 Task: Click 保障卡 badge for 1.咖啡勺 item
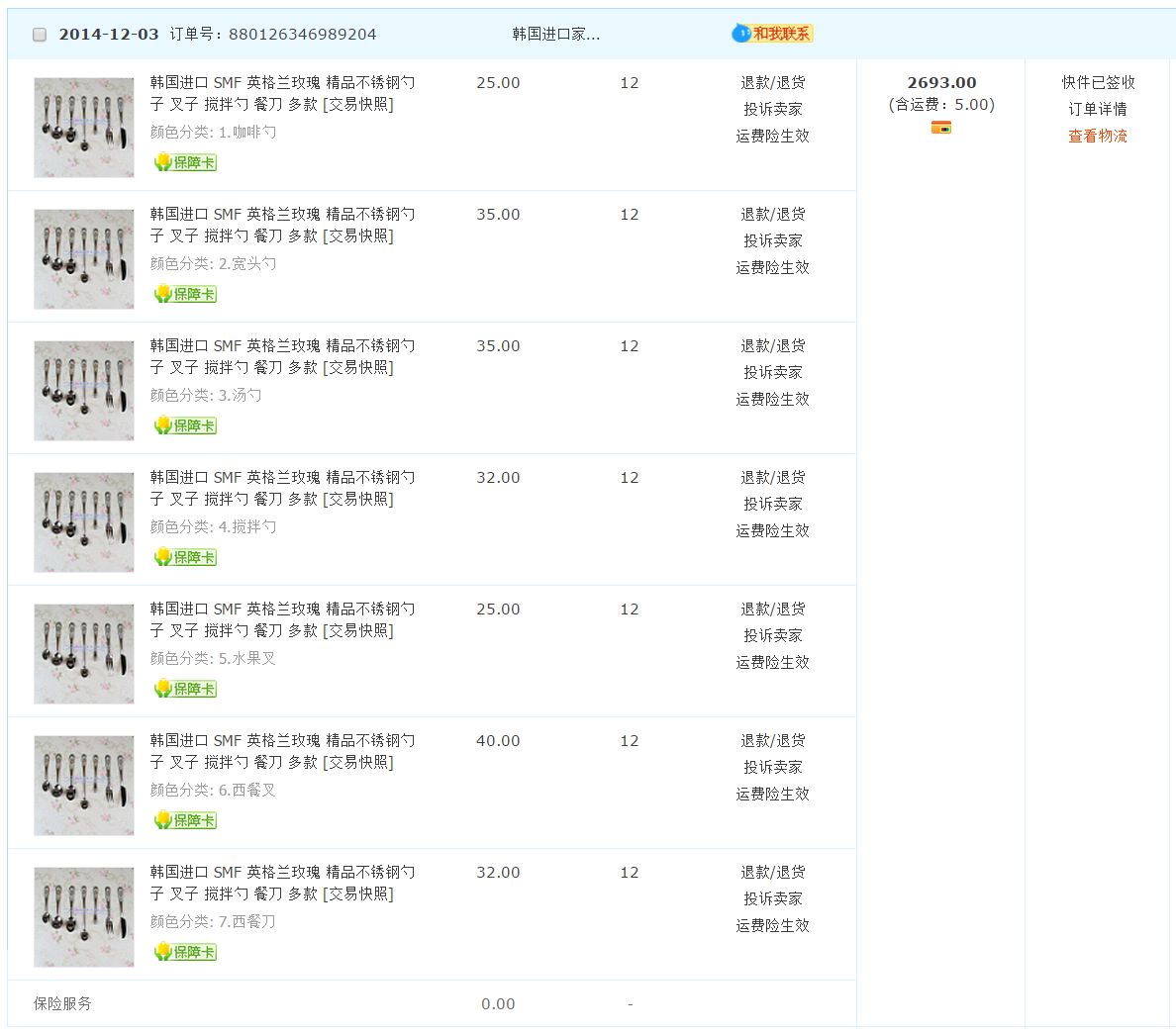coord(185,162)
